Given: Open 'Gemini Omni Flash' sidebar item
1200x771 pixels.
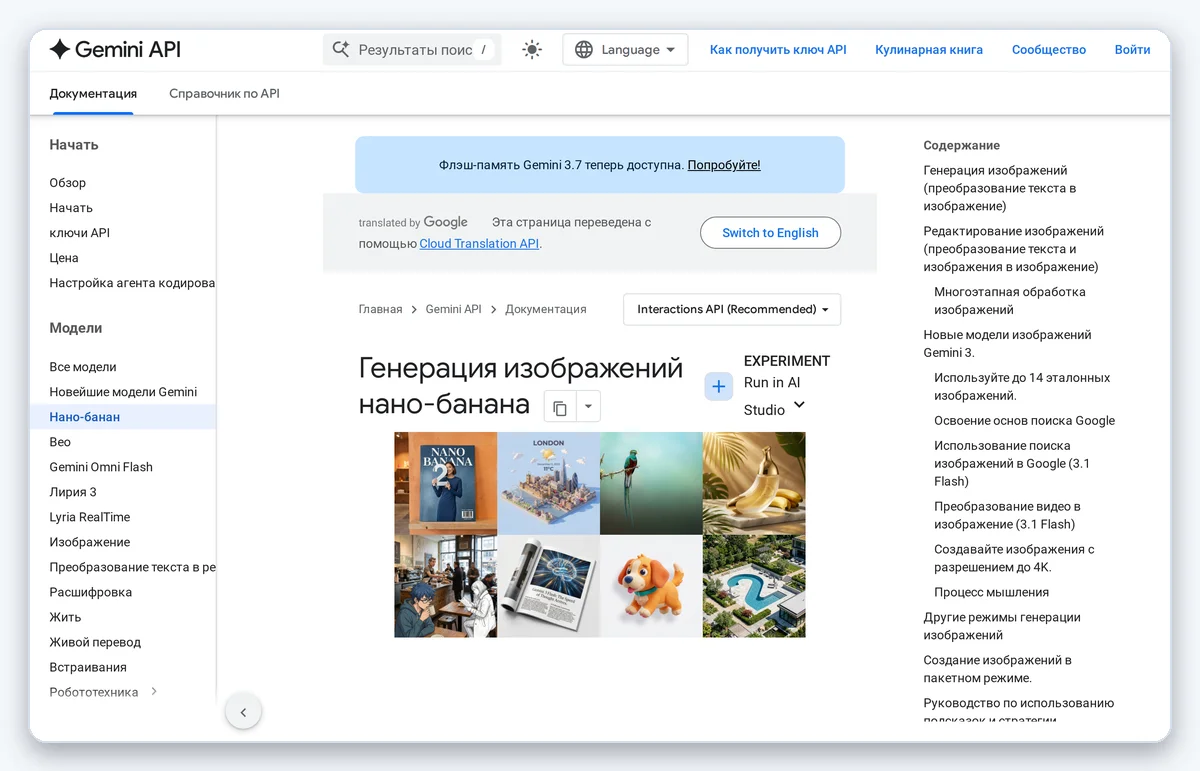Looking at the screenshot, I should [101, 467].
